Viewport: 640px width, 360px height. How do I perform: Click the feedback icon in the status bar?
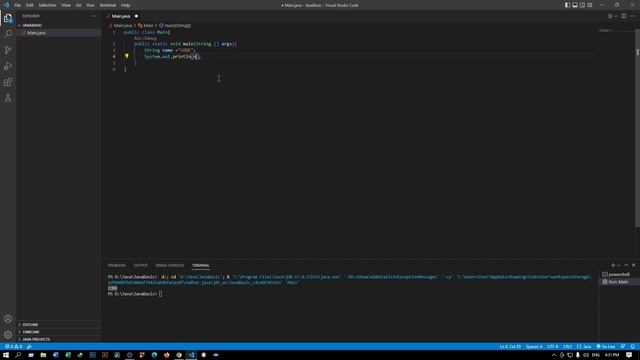click(623, 347)
